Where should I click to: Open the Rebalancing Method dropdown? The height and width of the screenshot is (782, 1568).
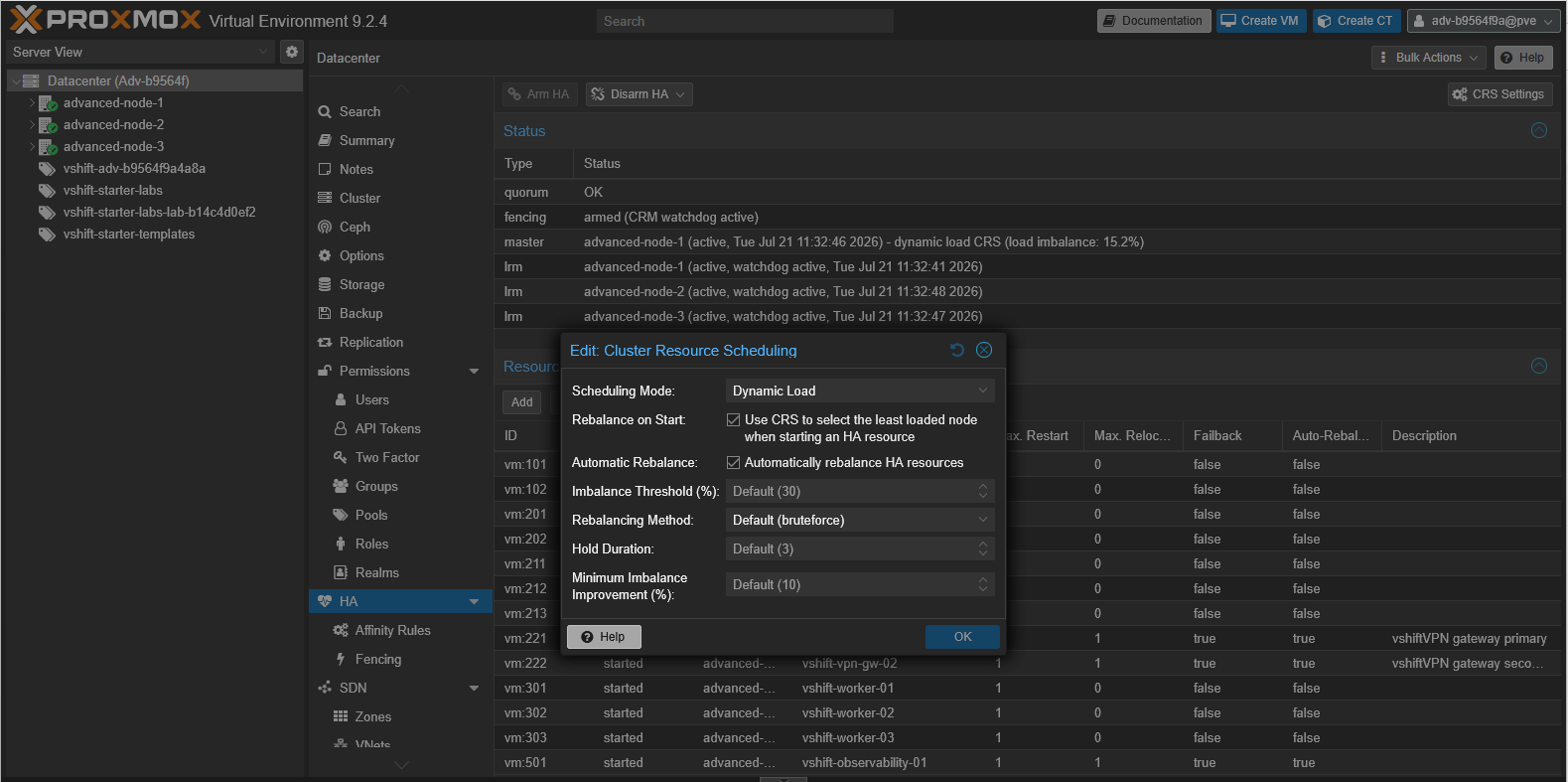pos(983,521)
